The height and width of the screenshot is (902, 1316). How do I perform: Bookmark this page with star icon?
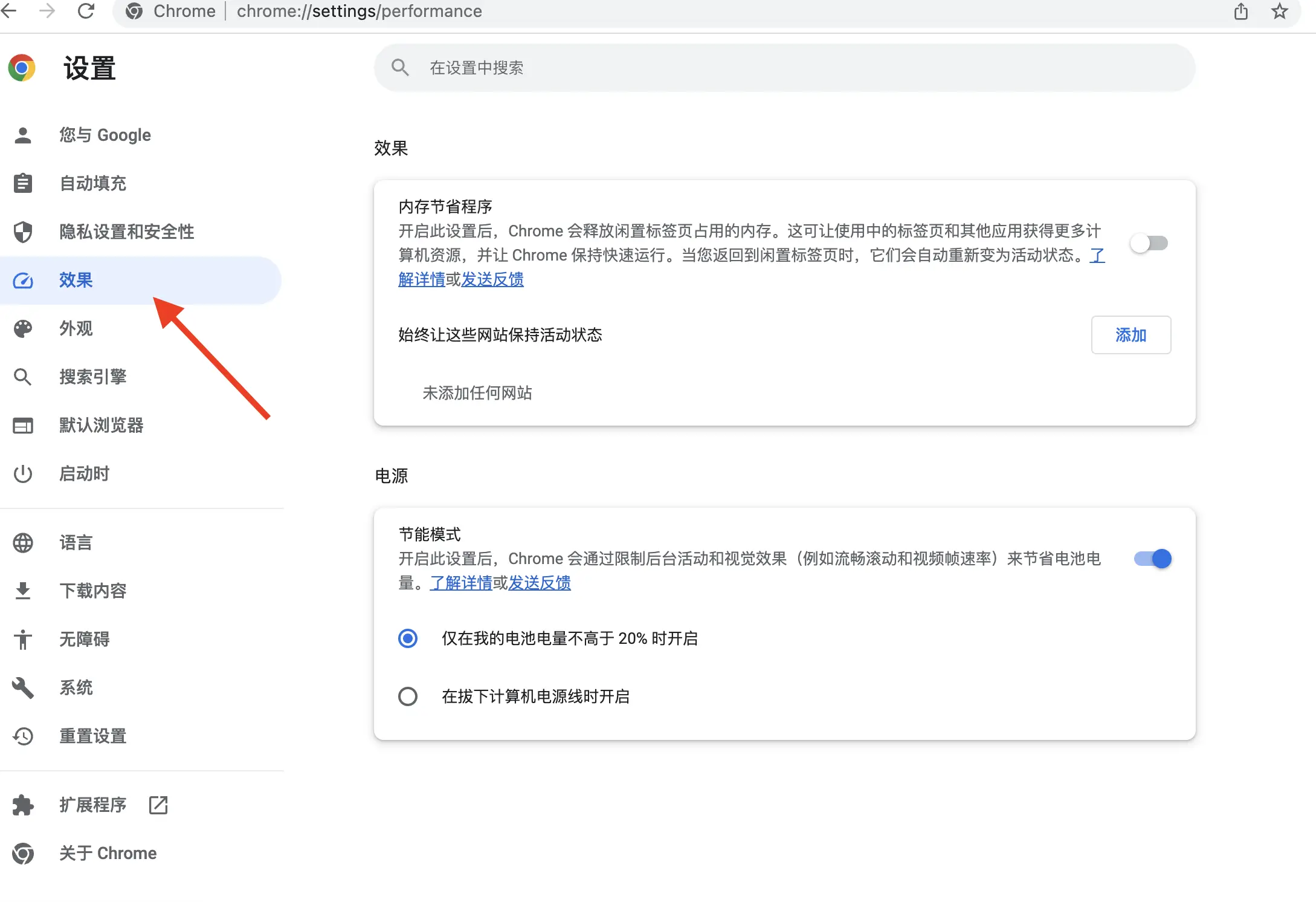[x=1280, y=11]
